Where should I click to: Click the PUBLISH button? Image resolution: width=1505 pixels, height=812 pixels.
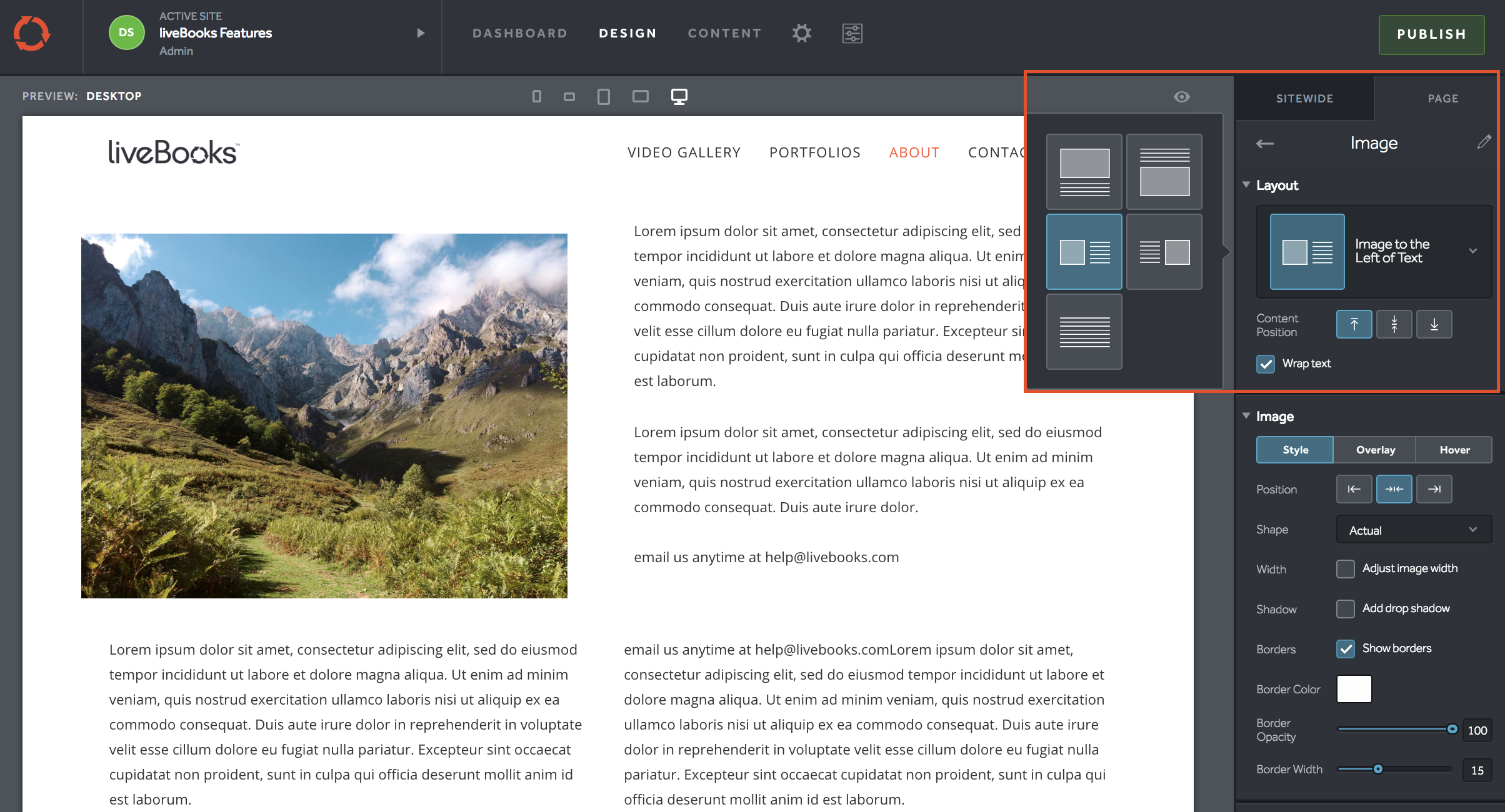click(1431, 34)
